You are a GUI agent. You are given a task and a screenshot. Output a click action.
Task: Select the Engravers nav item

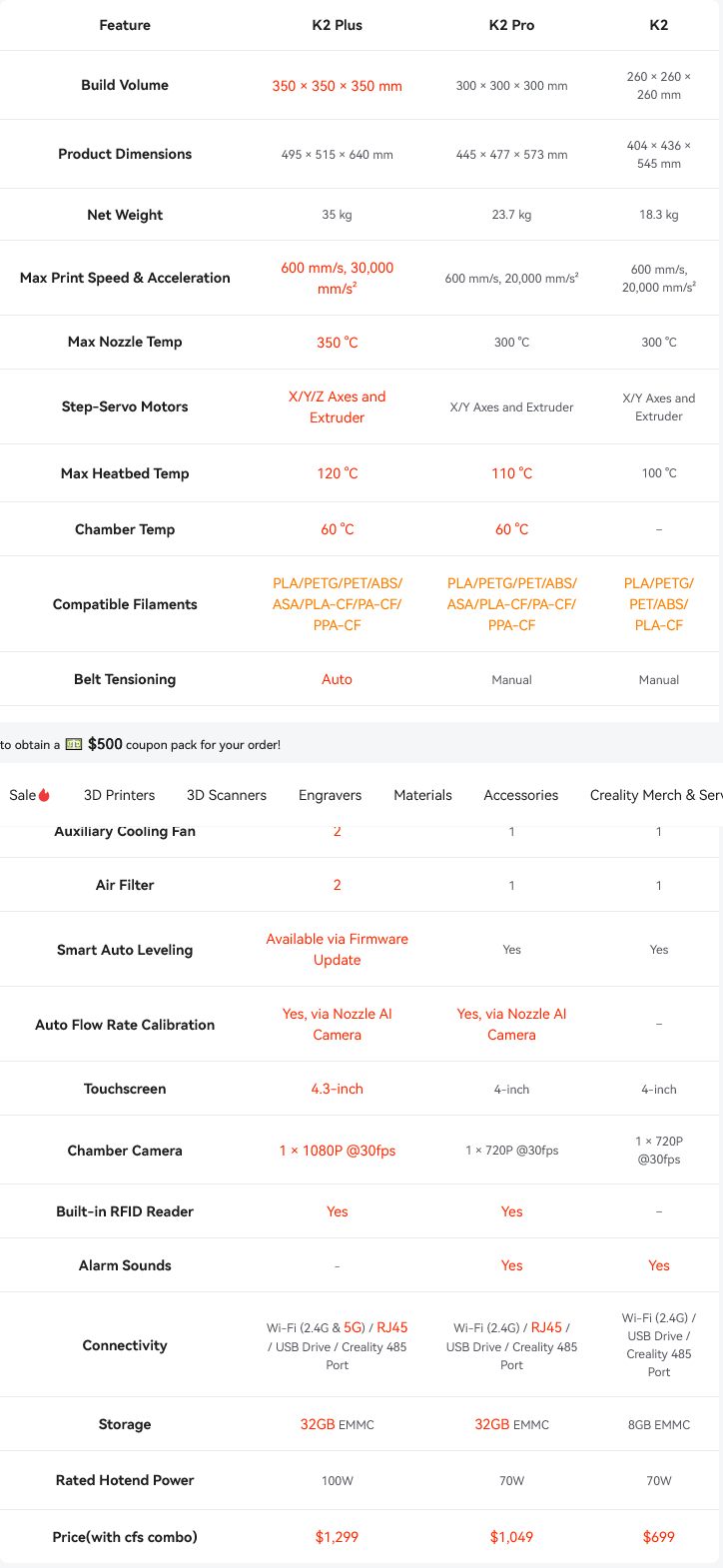coord(330,795)
